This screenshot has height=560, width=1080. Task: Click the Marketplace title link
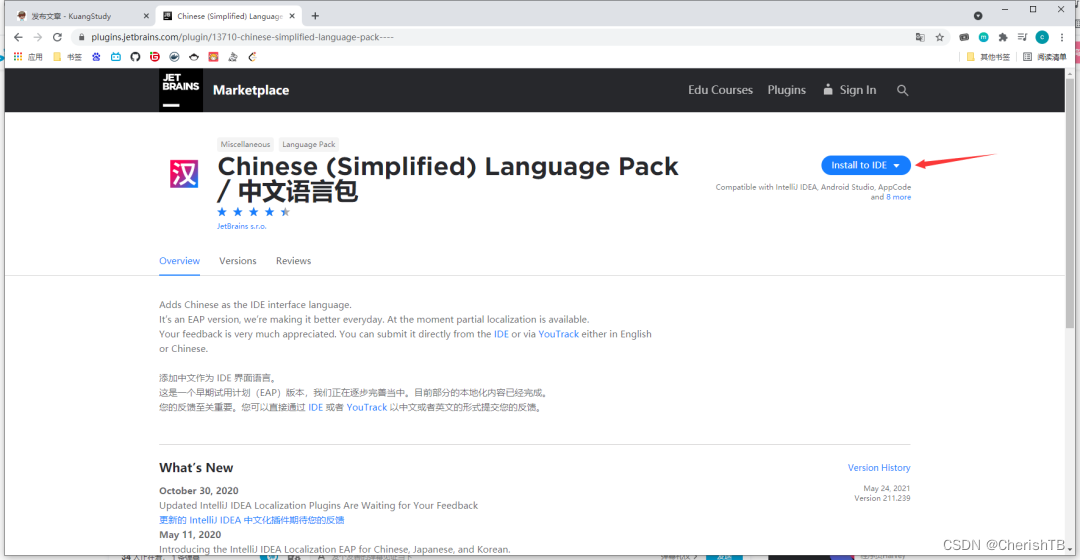(251, 90)
